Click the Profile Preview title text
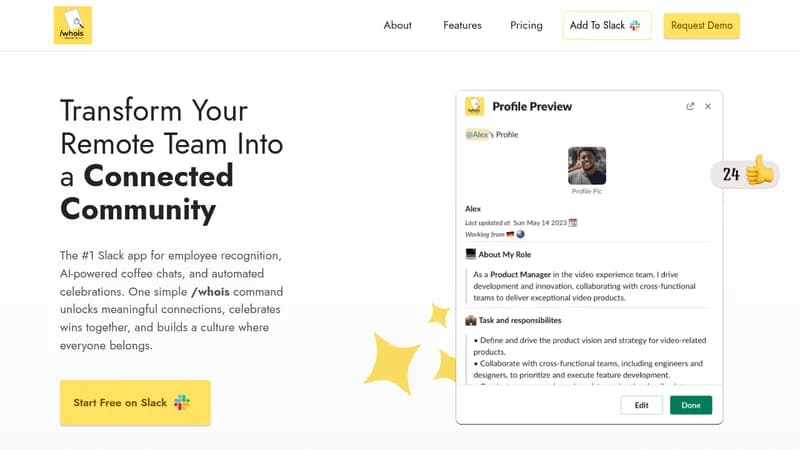The height and width of the screenshot is (450, 800). (x=532, y=107)
